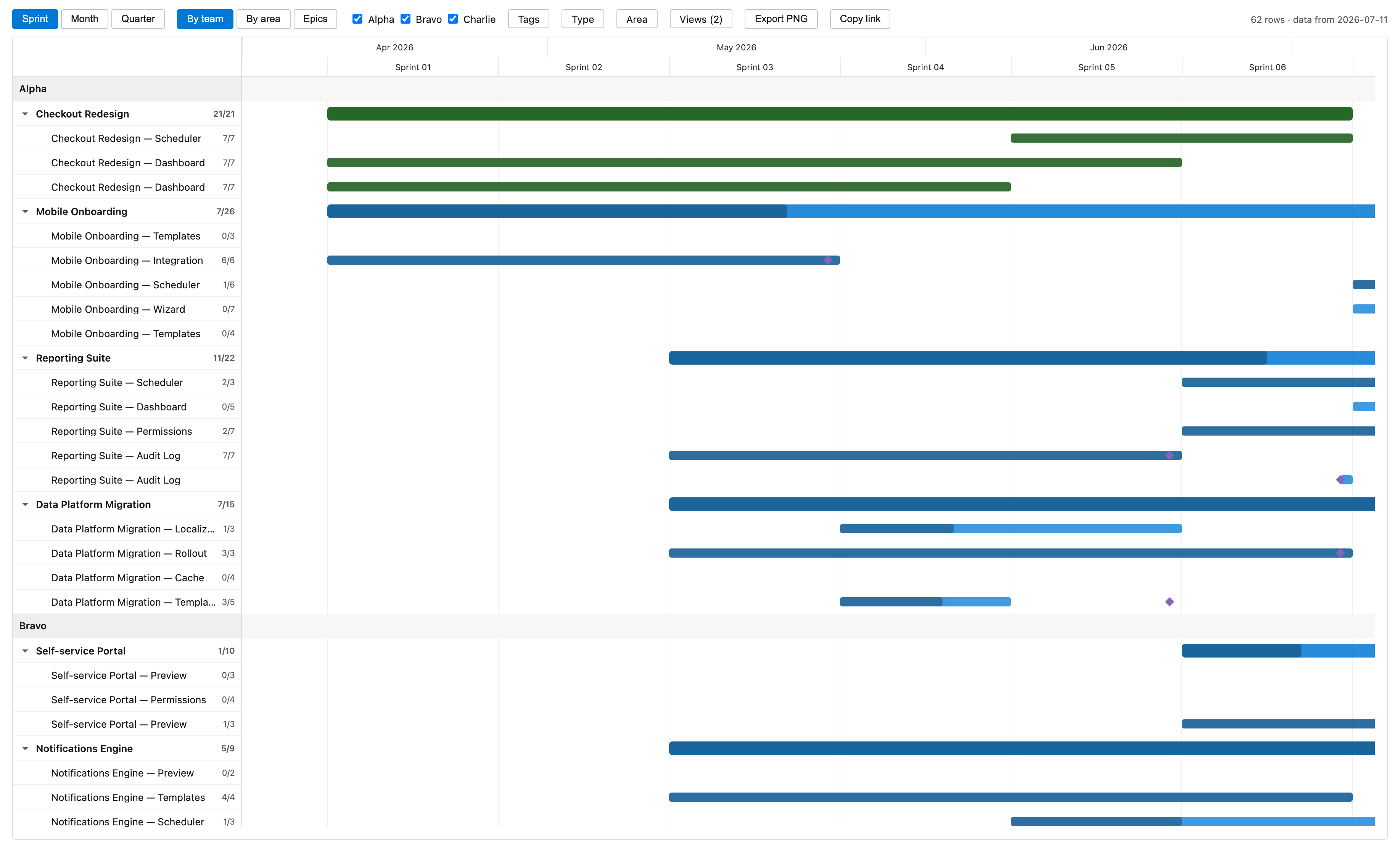Collapse the Notifications Engine epic
Viewport: 1400px width, 849px height.
(x=25, y=748)
